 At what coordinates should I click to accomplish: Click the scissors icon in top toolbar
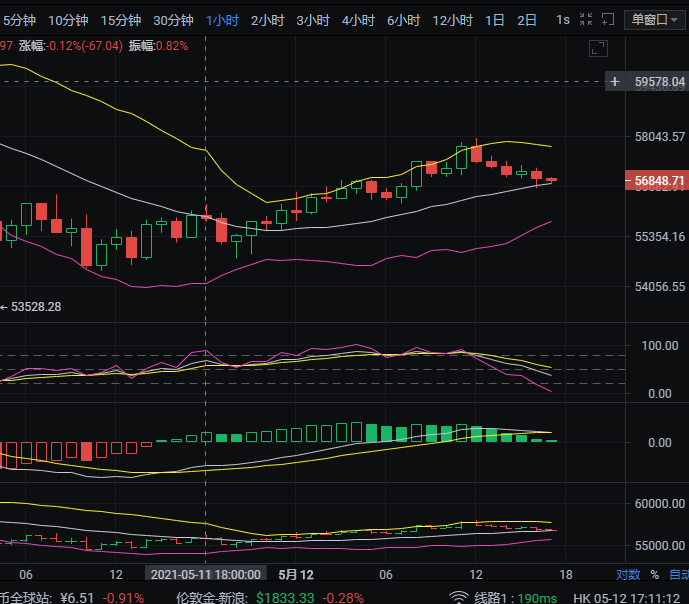click(x=608, y=20)
